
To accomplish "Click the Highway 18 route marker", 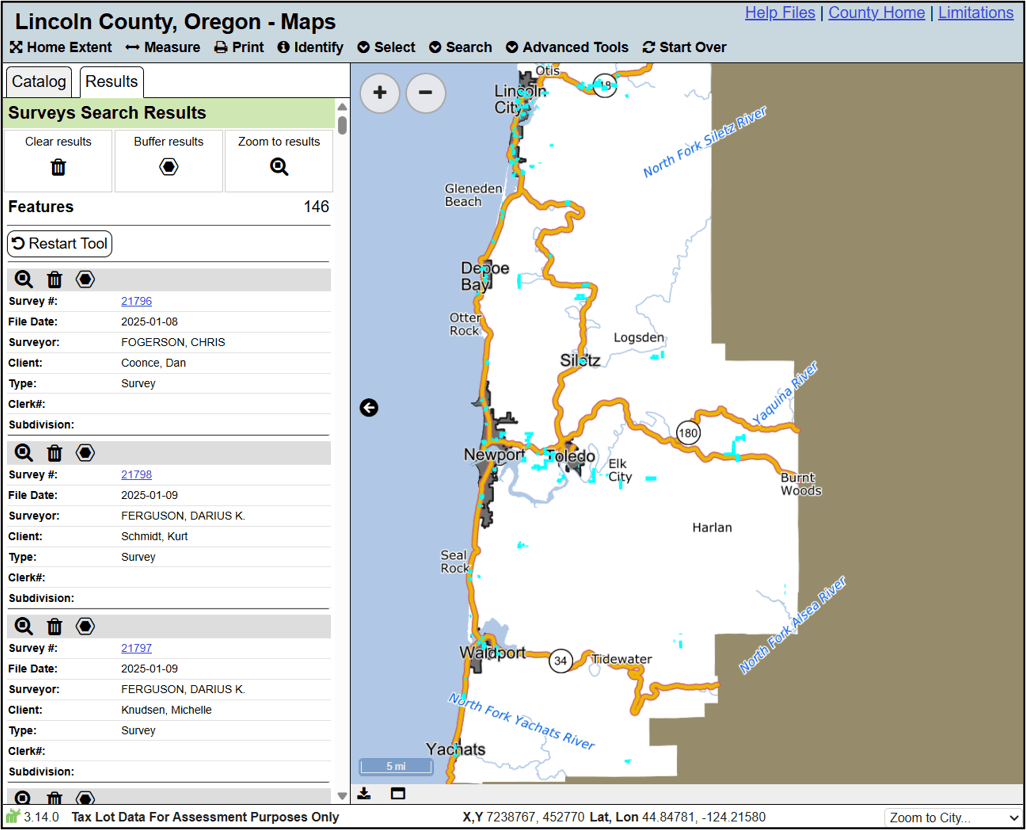I will click(x=605, y=85).
